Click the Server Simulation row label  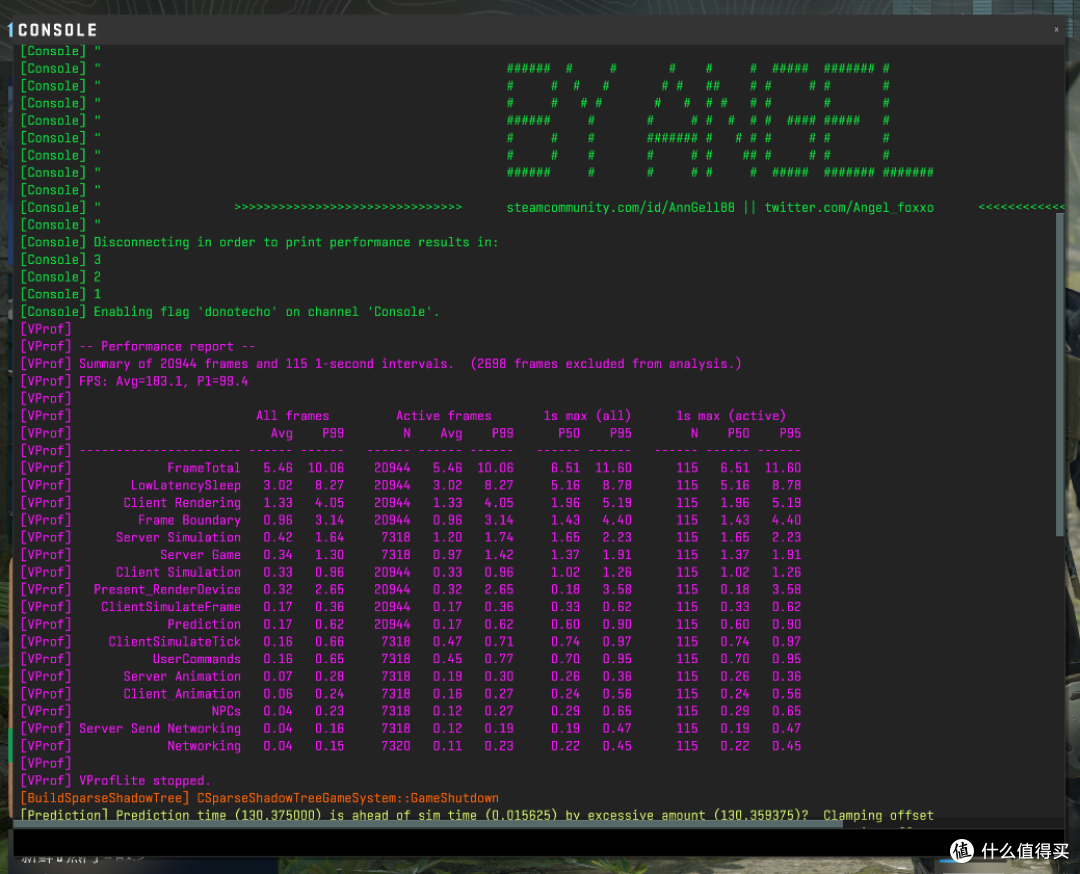click(x=178, y=537)
